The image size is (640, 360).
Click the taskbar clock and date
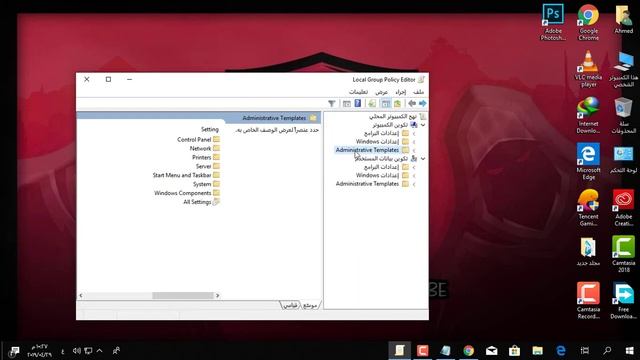[x=39, y=351]
